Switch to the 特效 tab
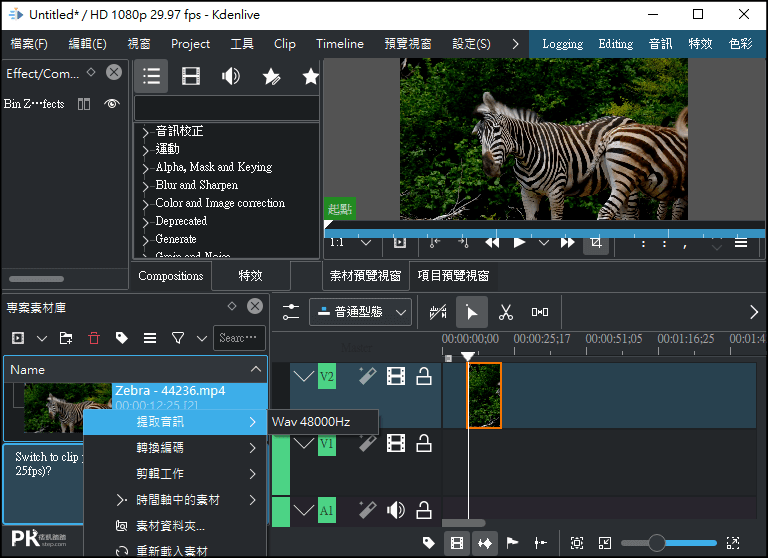768x558 pixels. point(250,276)
